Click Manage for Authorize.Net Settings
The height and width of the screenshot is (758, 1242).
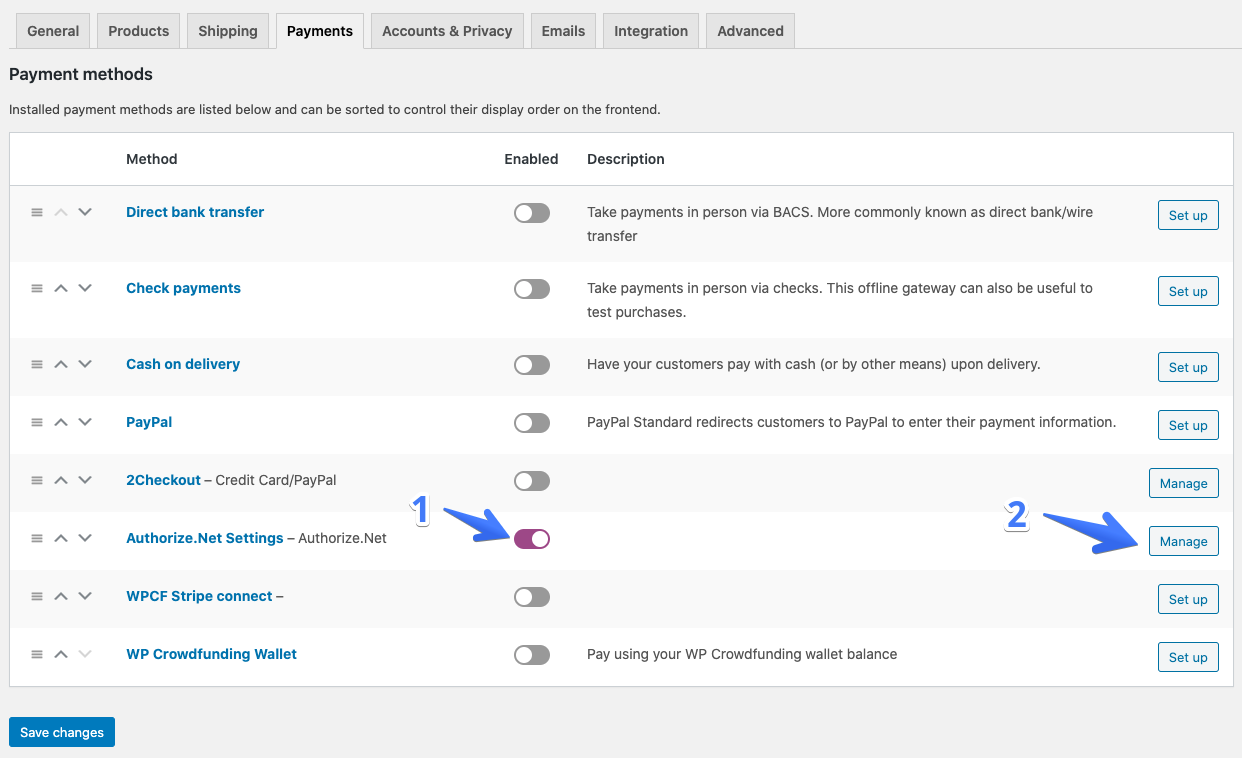(x=1184, y=541)
